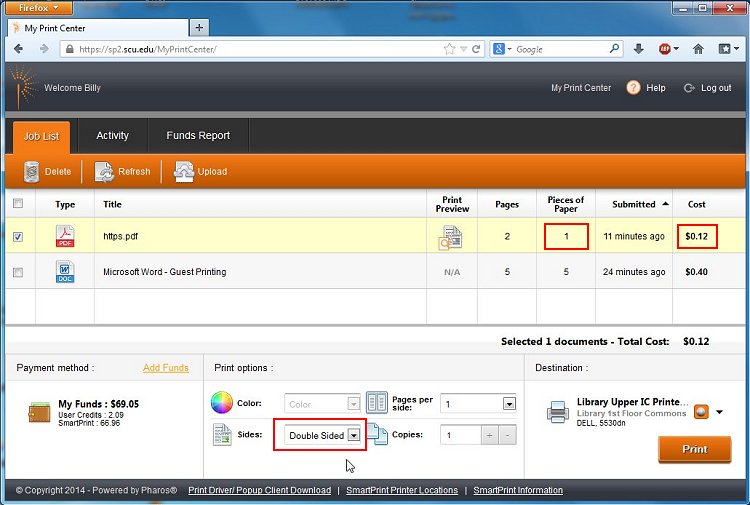The image size is (750, 505).
Task: Click the Upload icon in toolbar
Action: (184, 171)
